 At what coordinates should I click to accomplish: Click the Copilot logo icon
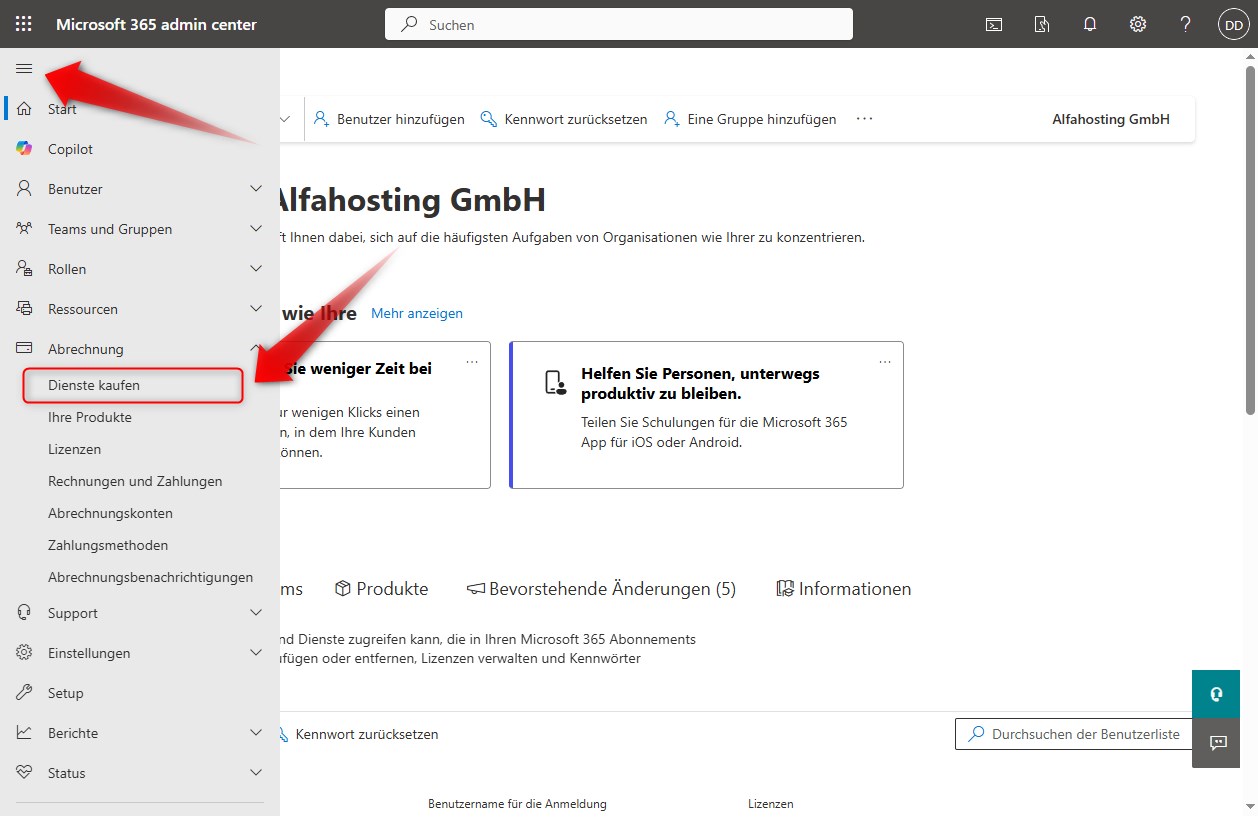(25, 149)
